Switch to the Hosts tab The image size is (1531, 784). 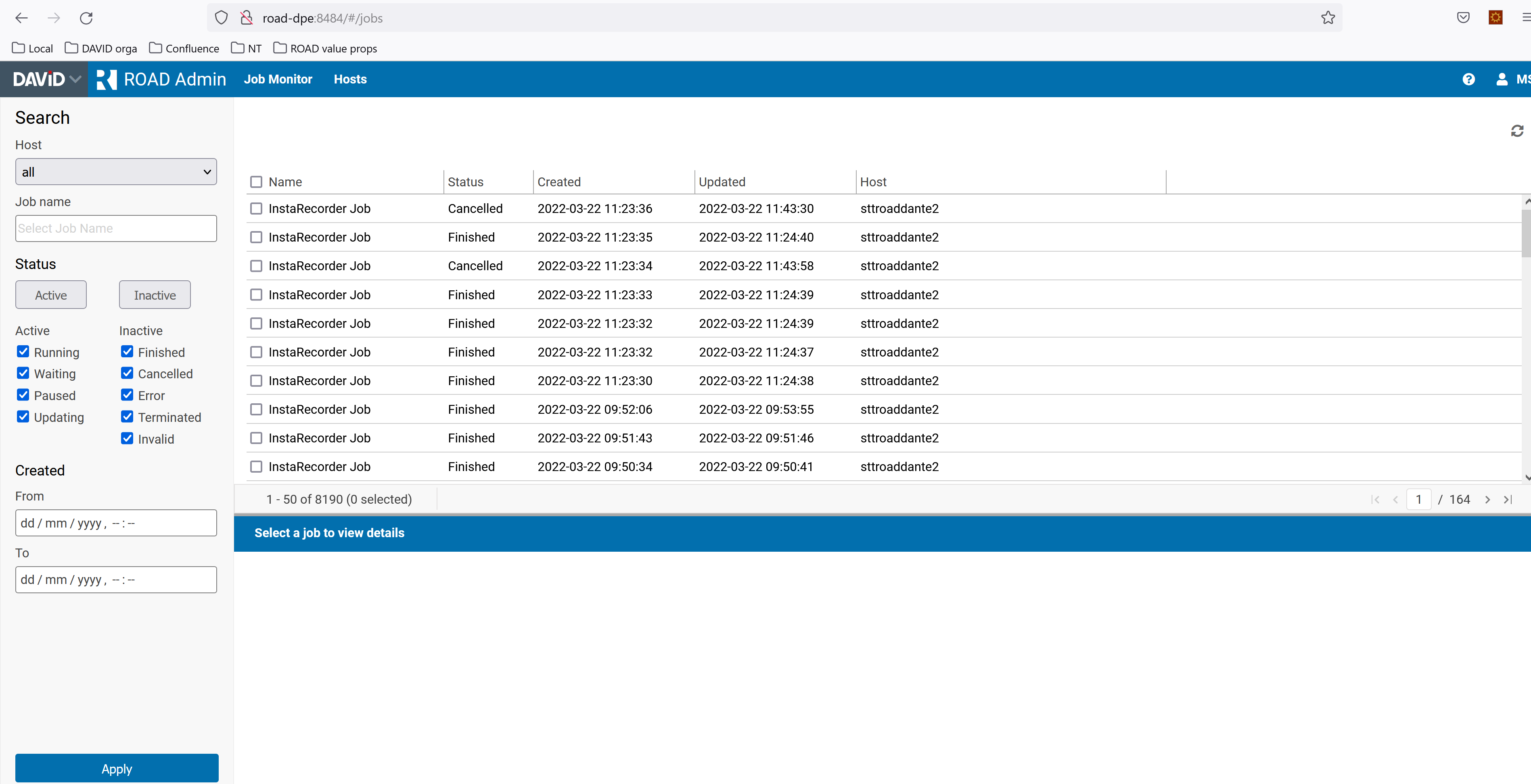click(x=349, y=79)
